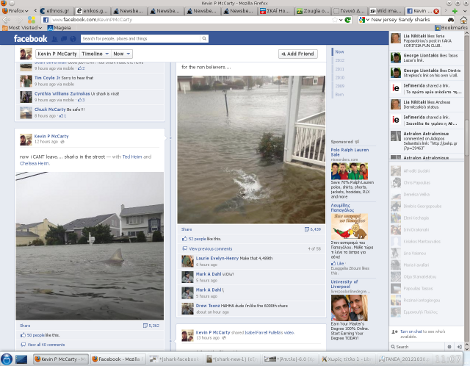Open the Firefox application menu dropdown
Viewport: 470px width, 366px height.
(15, 11)
